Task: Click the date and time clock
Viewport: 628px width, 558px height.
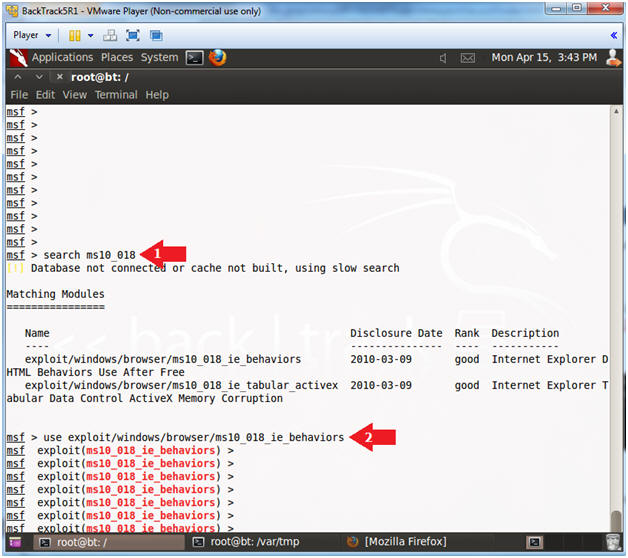Action: pos(544,58)
